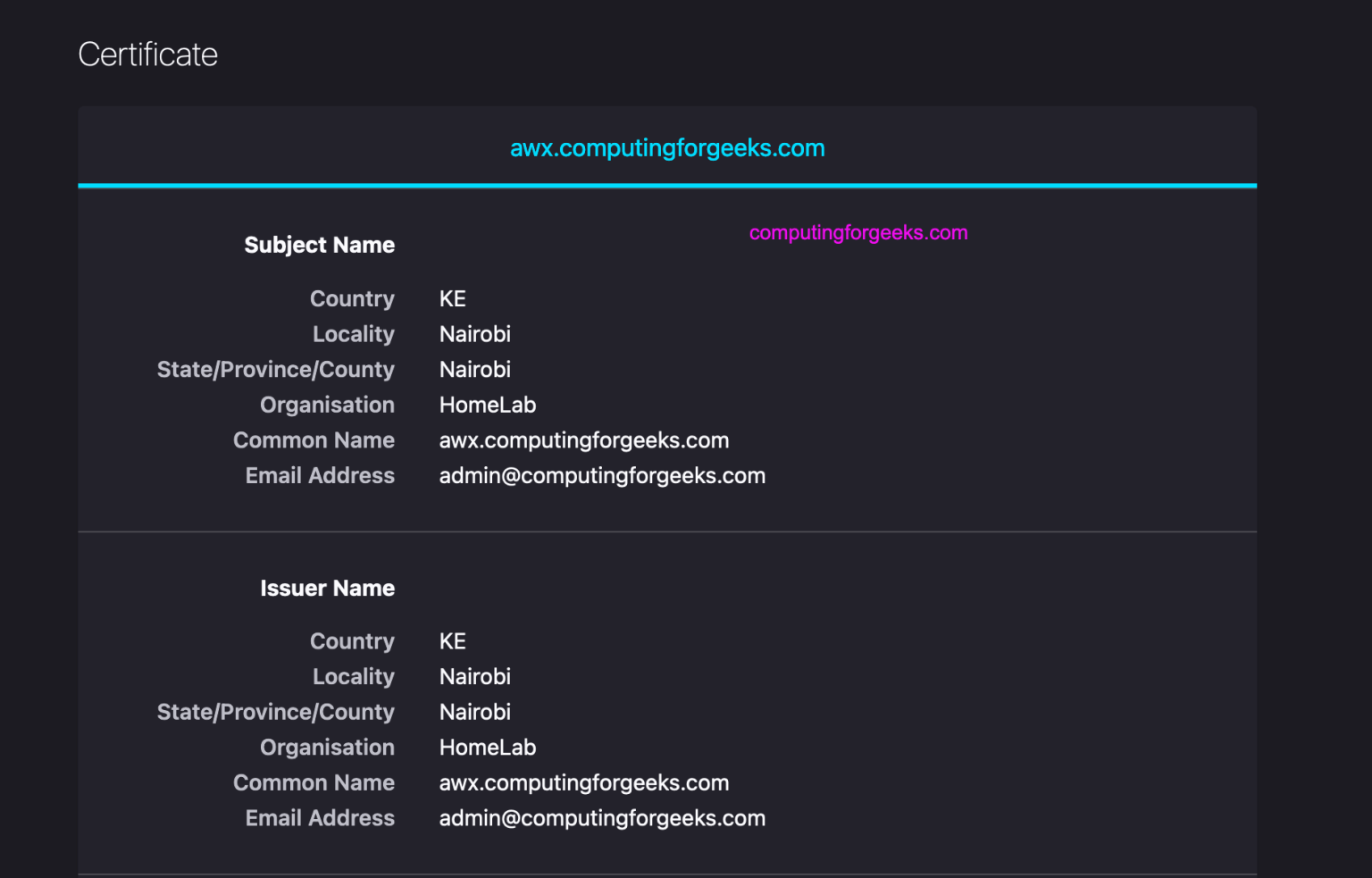
Task: Select the Issuer Country value KE
Action: (452, 640)
